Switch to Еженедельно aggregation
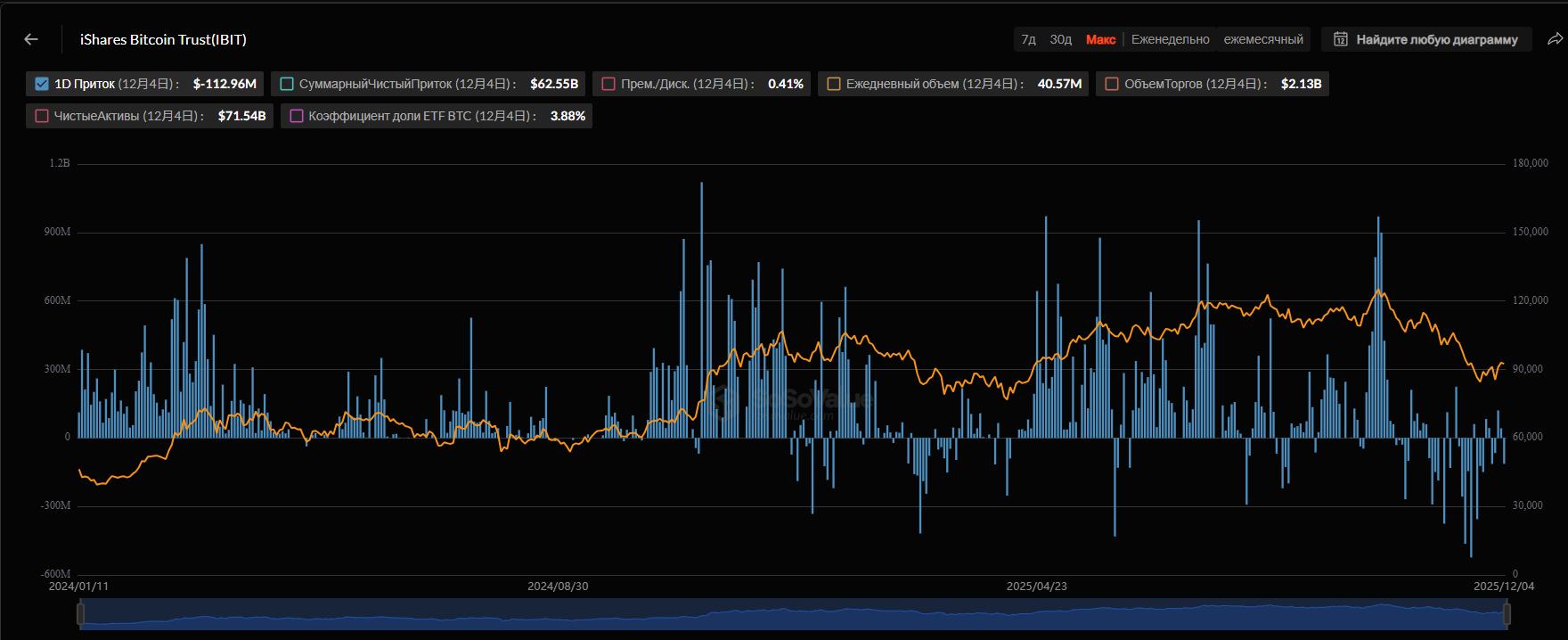The image size is (1568, 640). (1170, 39)
